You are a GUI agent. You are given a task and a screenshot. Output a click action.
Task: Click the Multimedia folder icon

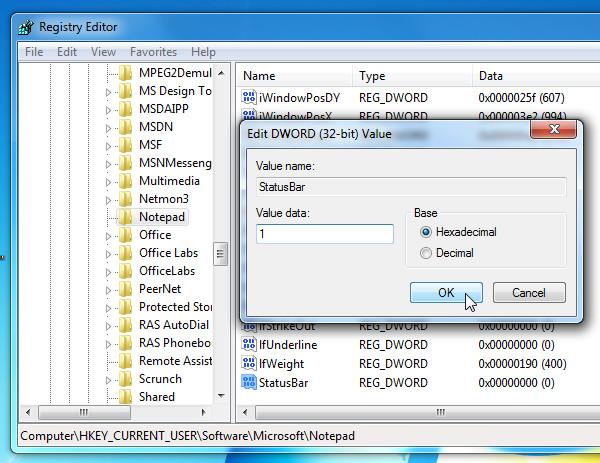(125, 181)
